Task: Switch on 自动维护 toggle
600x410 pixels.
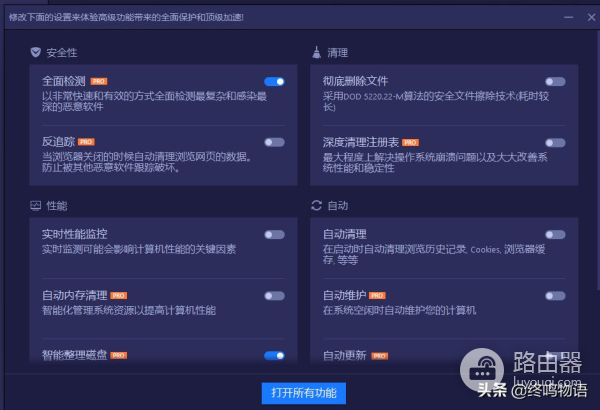Action: [555, 296]
